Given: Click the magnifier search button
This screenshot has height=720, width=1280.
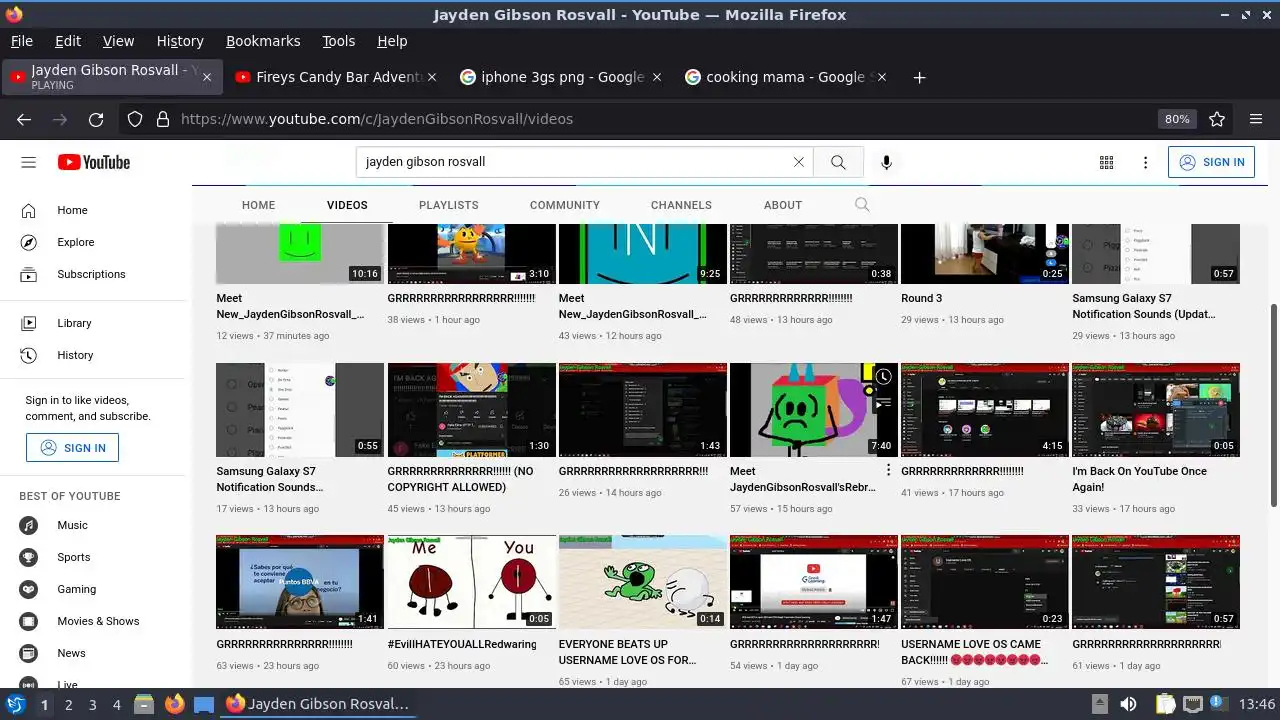Looking at the screenshot, I should point(838,162).
